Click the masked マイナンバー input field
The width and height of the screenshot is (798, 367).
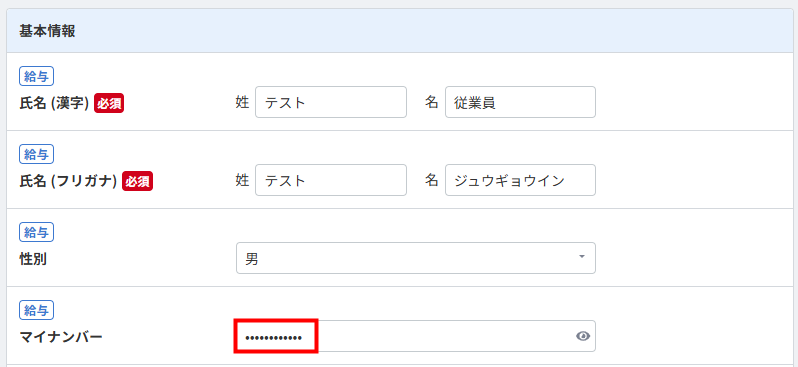pos(416,336)
